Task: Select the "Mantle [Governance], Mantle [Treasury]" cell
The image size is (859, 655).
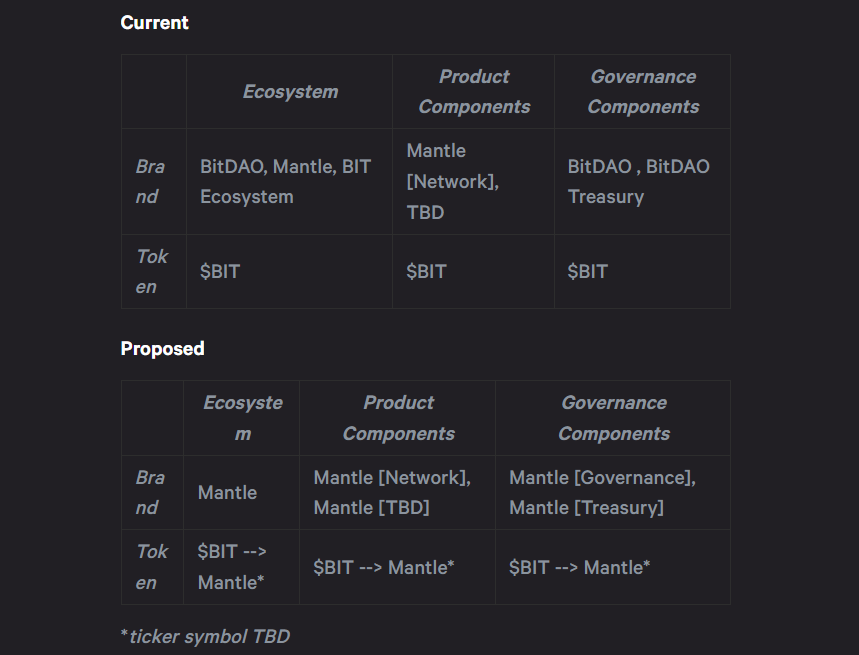Action: (x=602, y=492)
